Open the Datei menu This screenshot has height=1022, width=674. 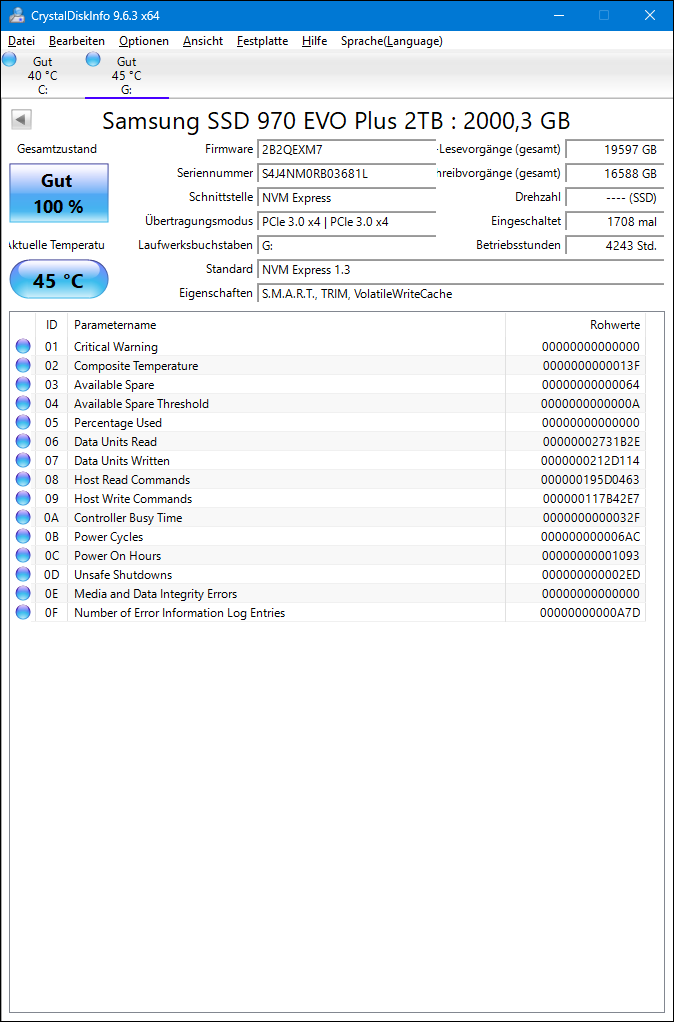click(22, 41)
